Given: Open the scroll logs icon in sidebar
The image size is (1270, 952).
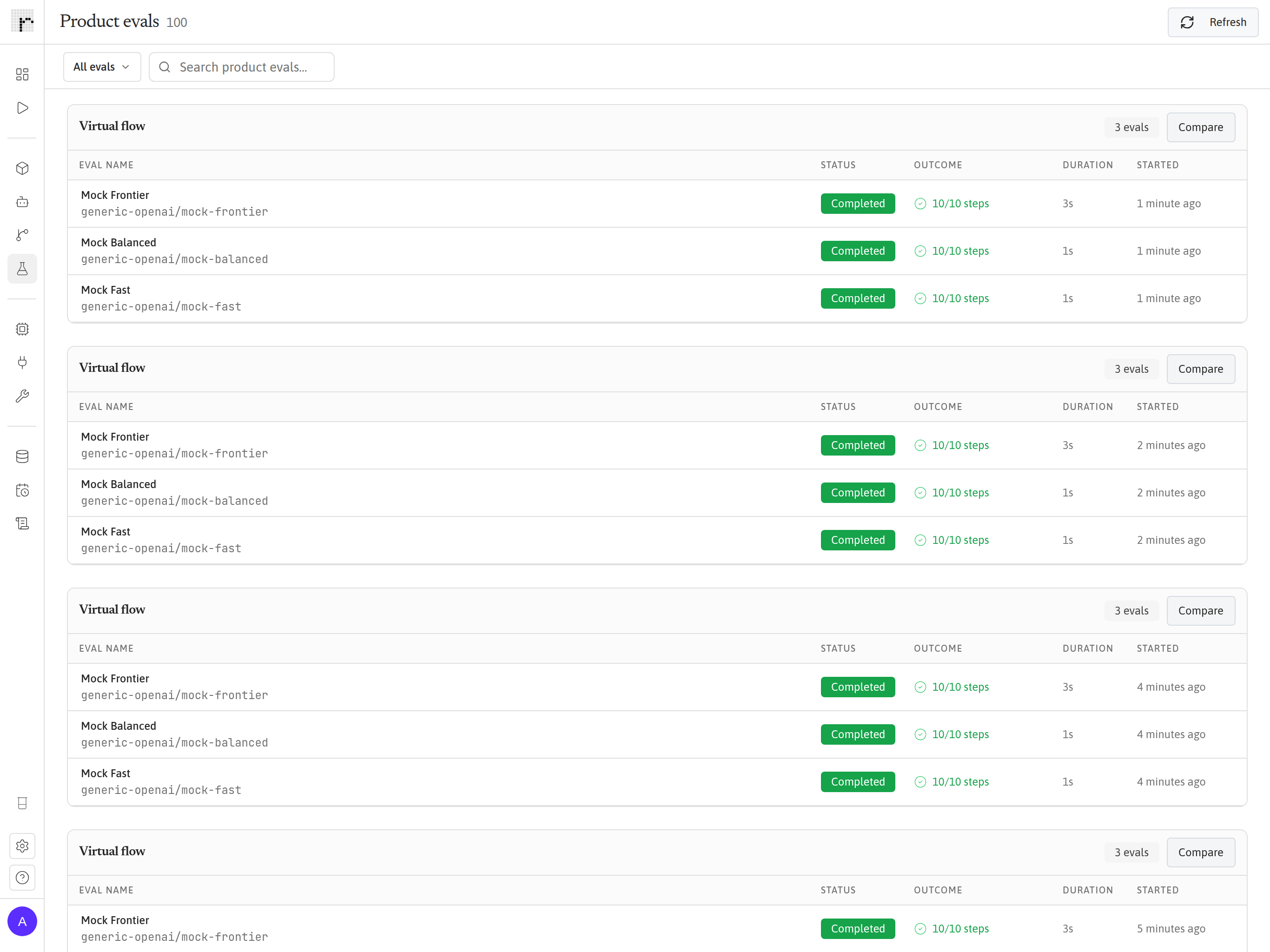Looking at the screenshot, I should (22, 524).
